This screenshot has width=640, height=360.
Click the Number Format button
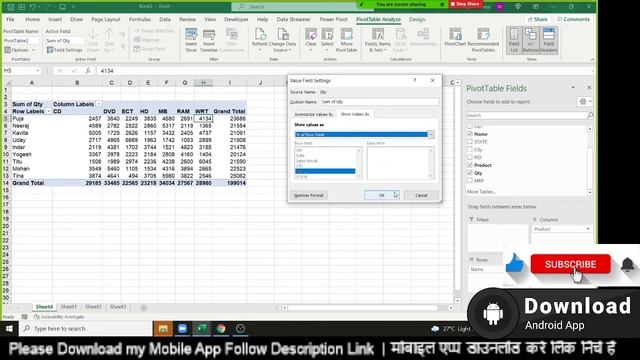point(309,195)
